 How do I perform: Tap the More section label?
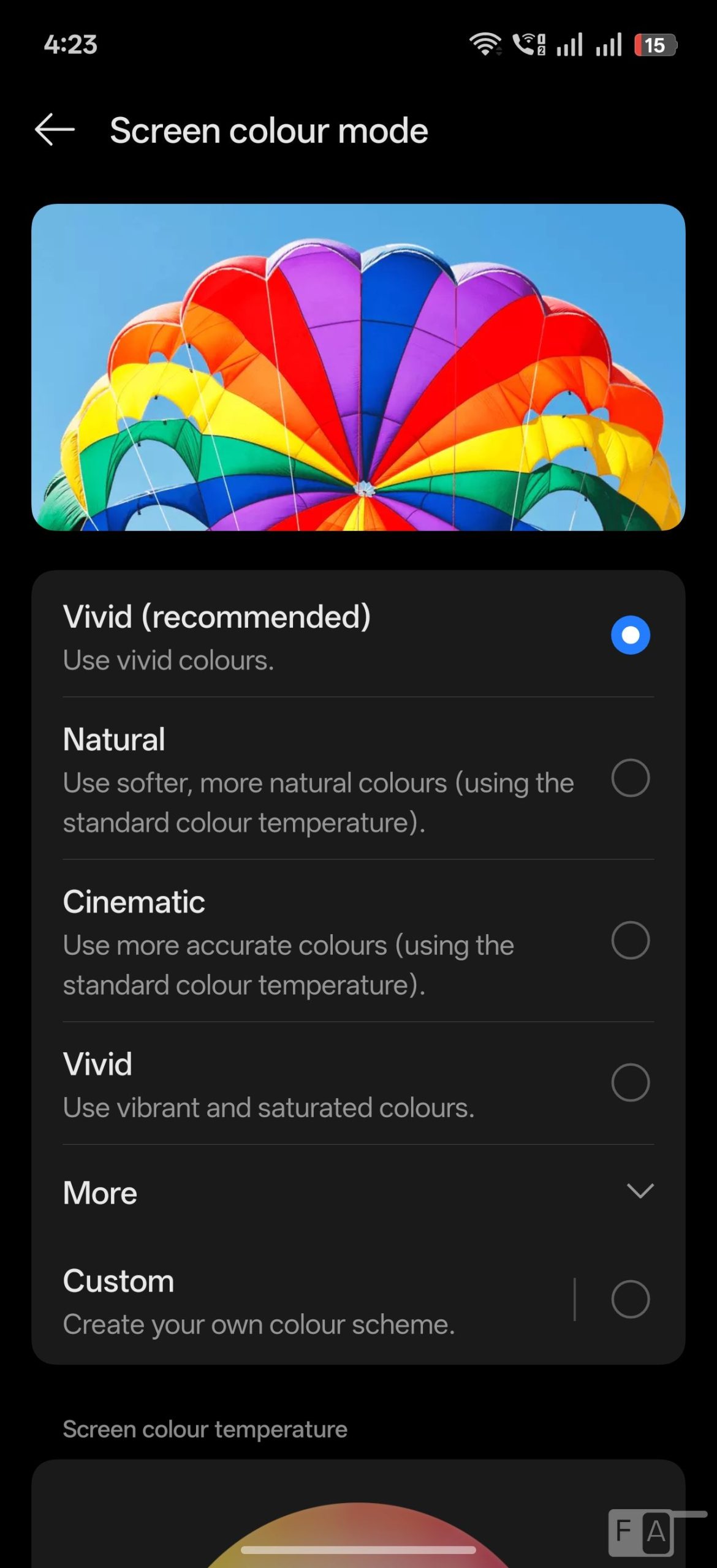coord(100,1193)
